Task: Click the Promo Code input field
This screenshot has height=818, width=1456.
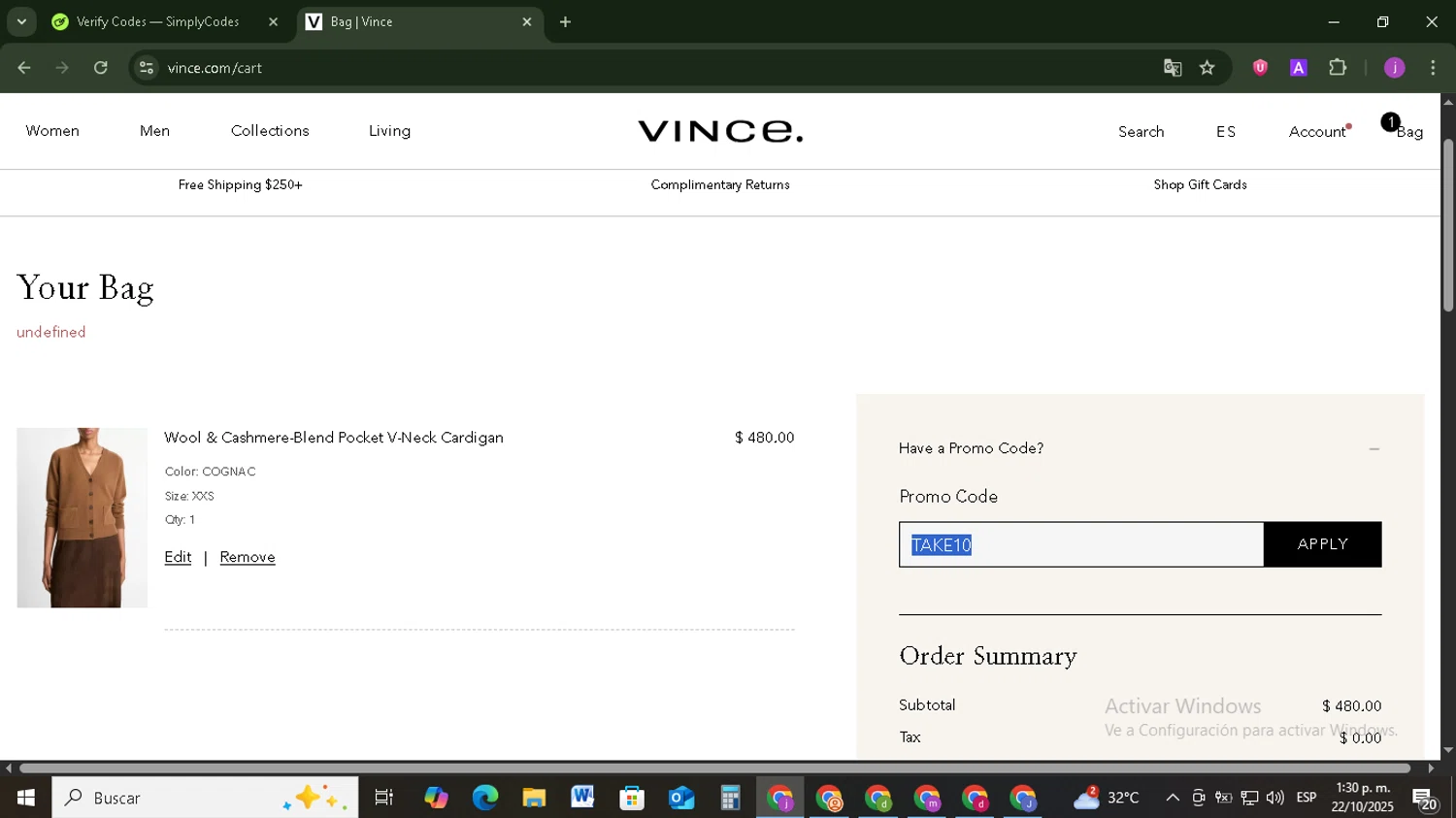Action: (1081, 544)
